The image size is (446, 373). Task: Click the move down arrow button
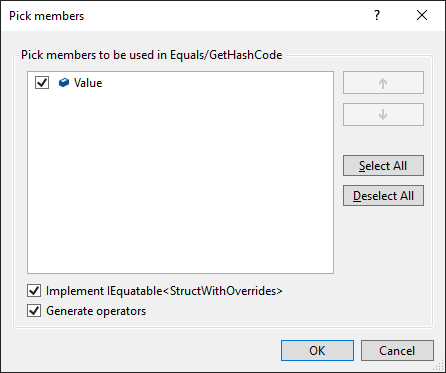click(x=383, y=115)
